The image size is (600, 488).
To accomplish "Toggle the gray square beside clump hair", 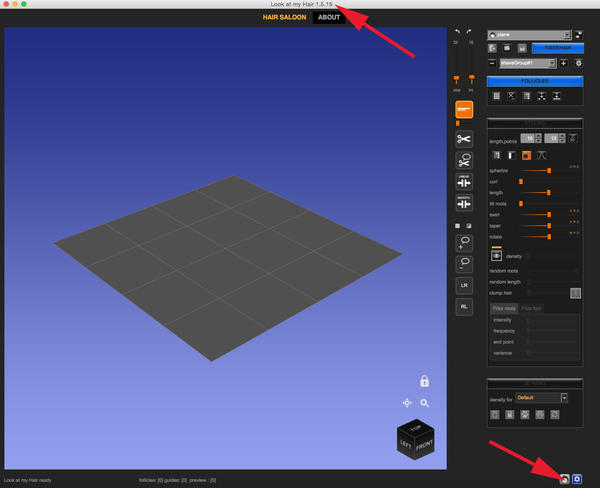I will (576, 293).
